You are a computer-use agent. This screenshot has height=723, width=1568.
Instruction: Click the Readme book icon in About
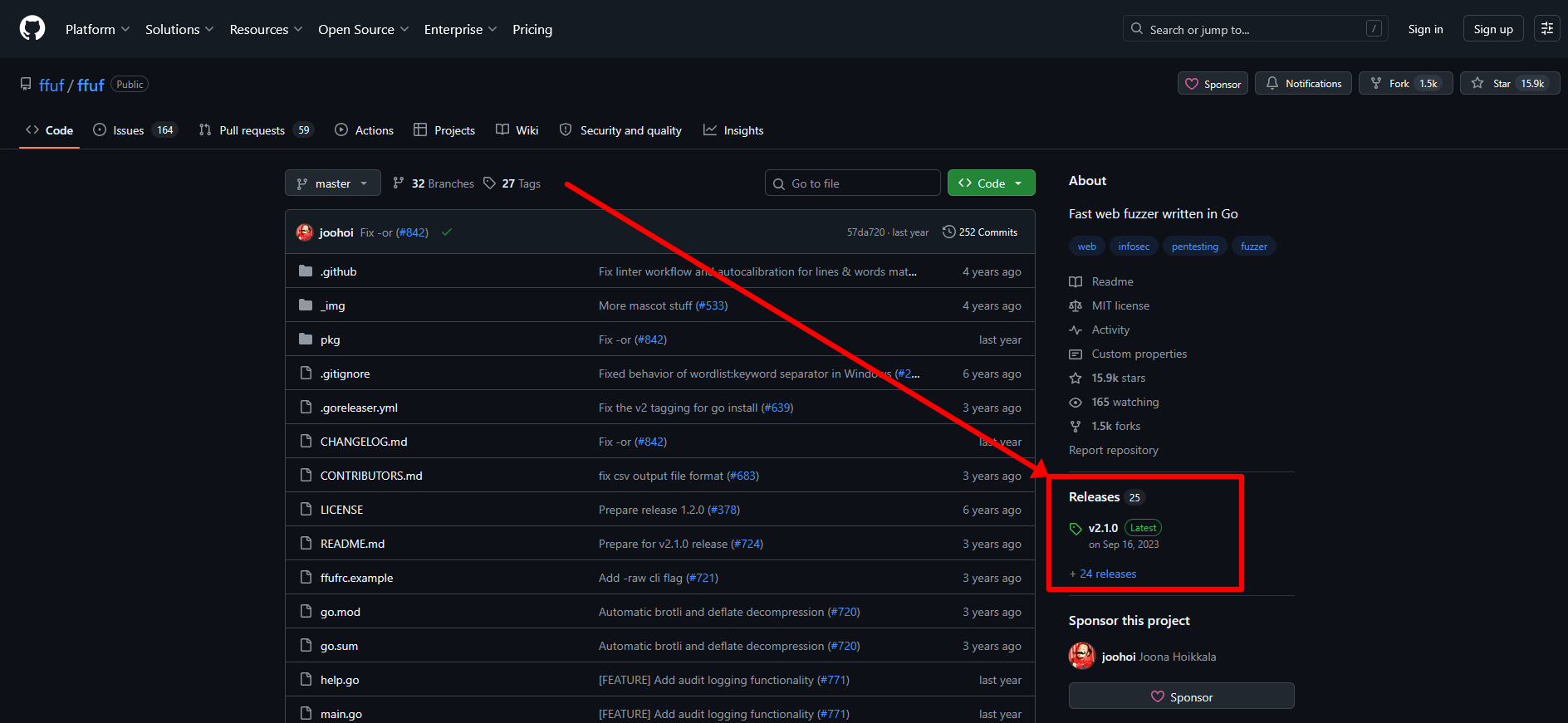(1076, 282)
